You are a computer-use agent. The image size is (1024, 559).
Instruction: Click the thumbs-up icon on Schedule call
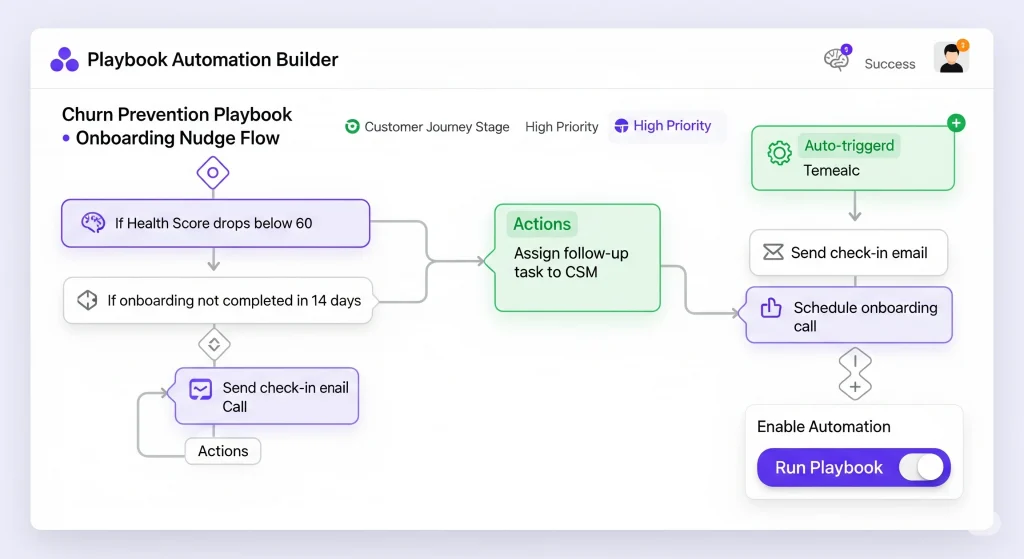(x=771, y=308)
